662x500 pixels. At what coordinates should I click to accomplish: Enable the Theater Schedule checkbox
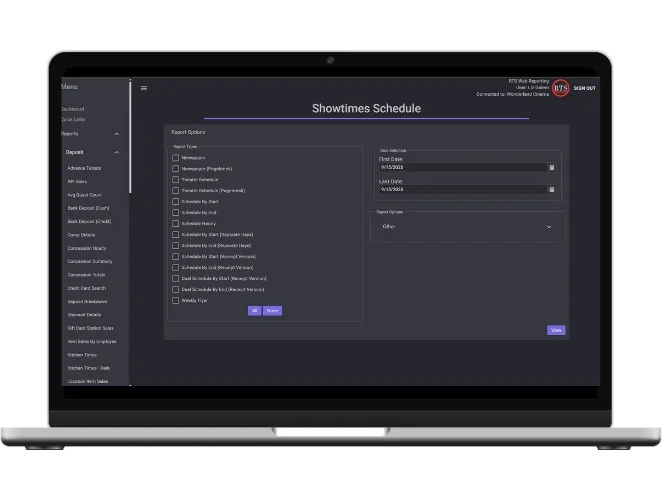coord(176,179)
